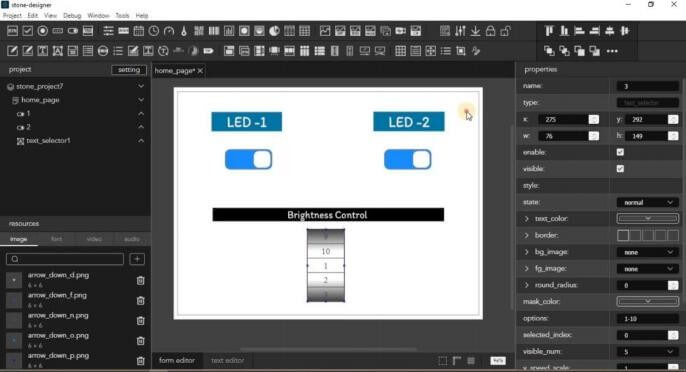Screen dimensions: 686x372
Task: Click the paint brush style icon
Action: click(476, 51)
